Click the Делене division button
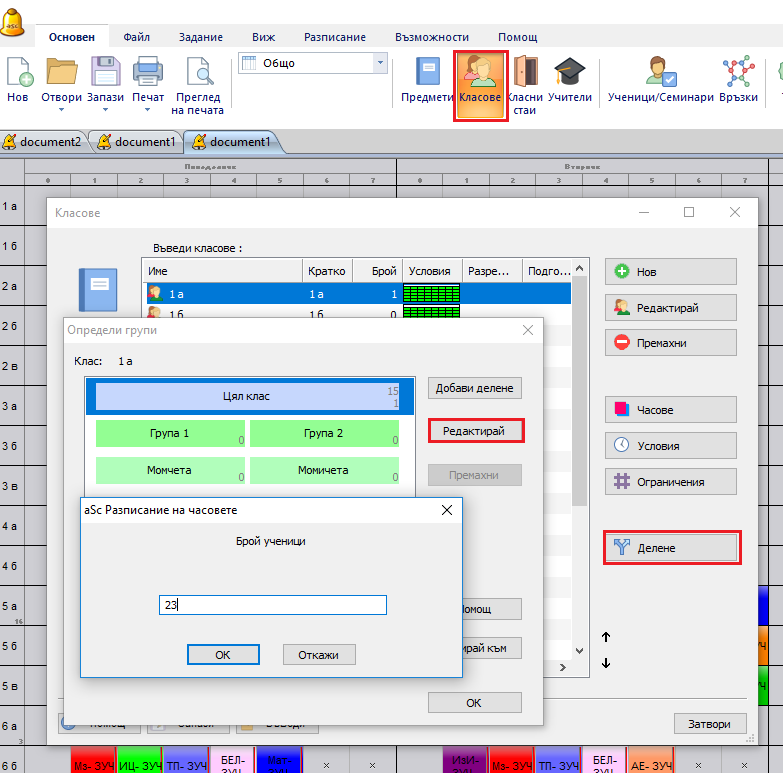The width and height of the screenshot is (783, 773). (x=671, y=548)
